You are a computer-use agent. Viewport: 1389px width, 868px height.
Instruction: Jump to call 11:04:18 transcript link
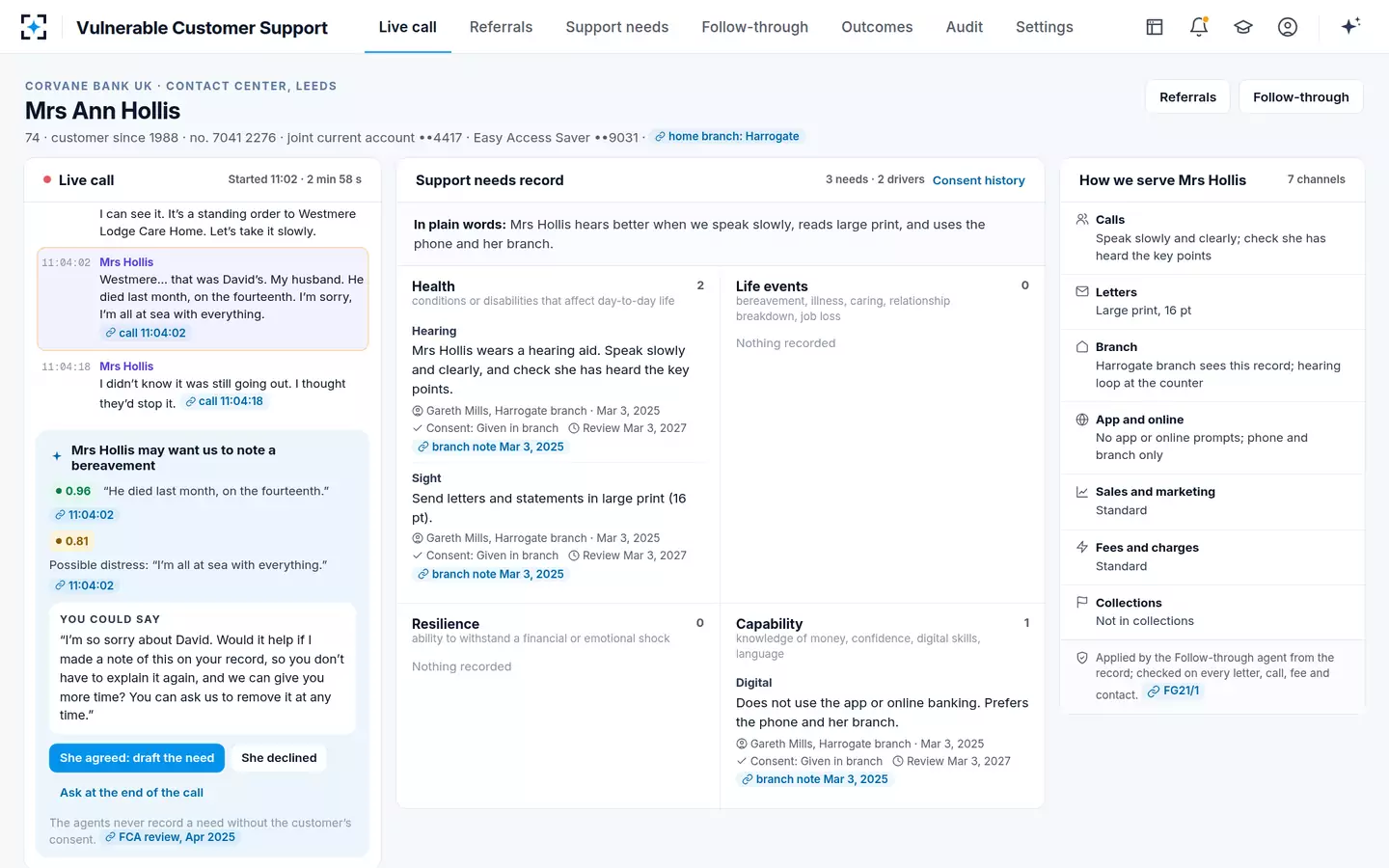[224, 402]
